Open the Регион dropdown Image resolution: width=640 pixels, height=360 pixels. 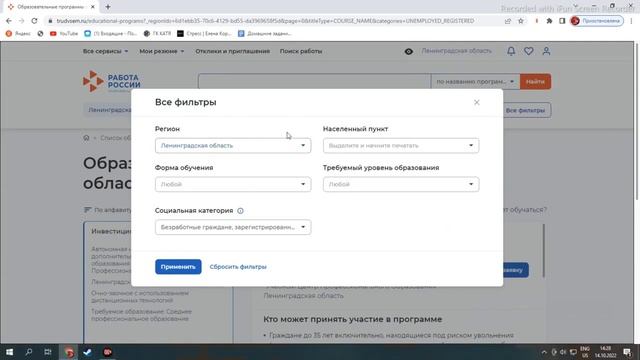click(x=233, y=146)
